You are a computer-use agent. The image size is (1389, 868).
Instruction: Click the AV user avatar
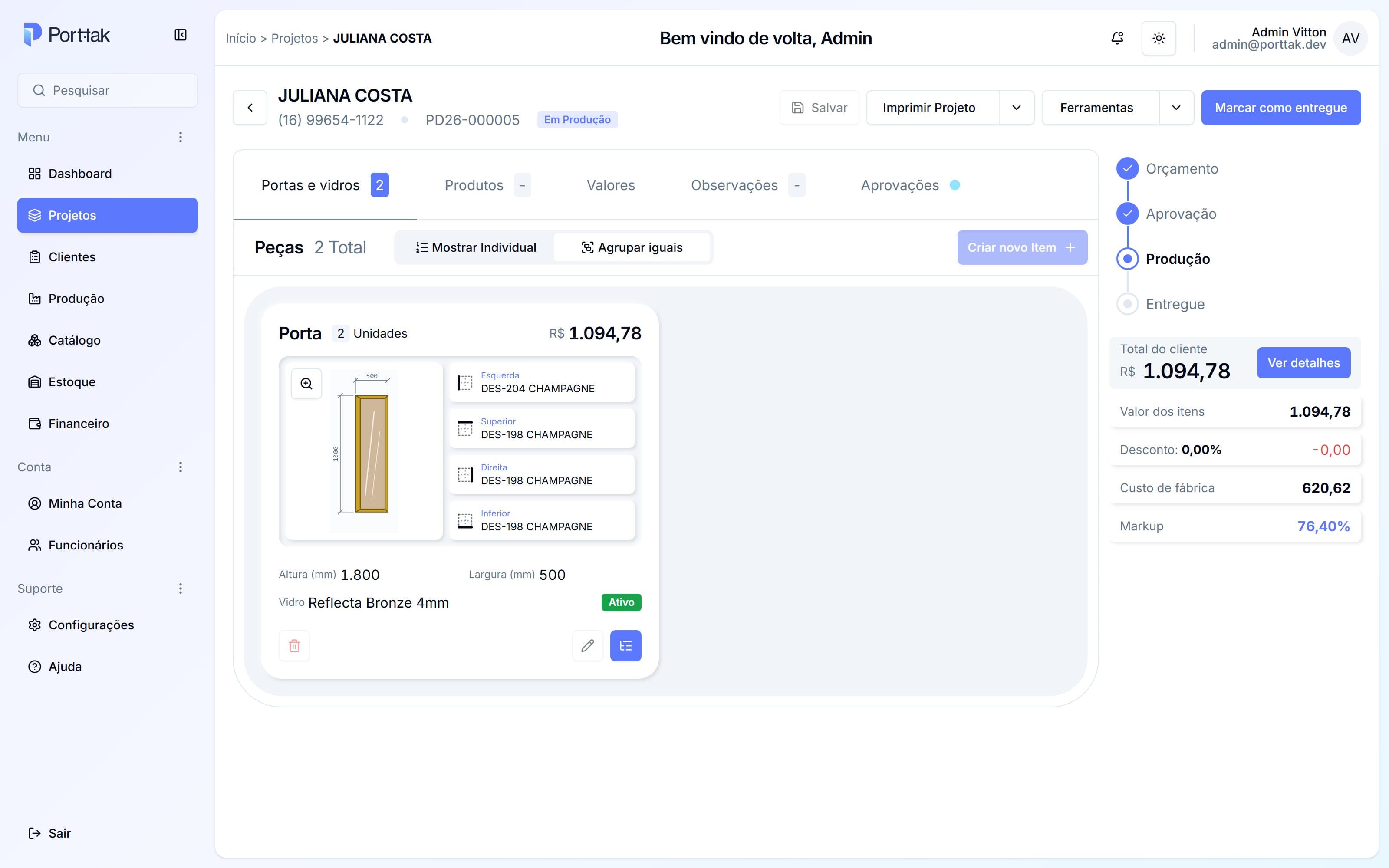tap(1350, 39)
